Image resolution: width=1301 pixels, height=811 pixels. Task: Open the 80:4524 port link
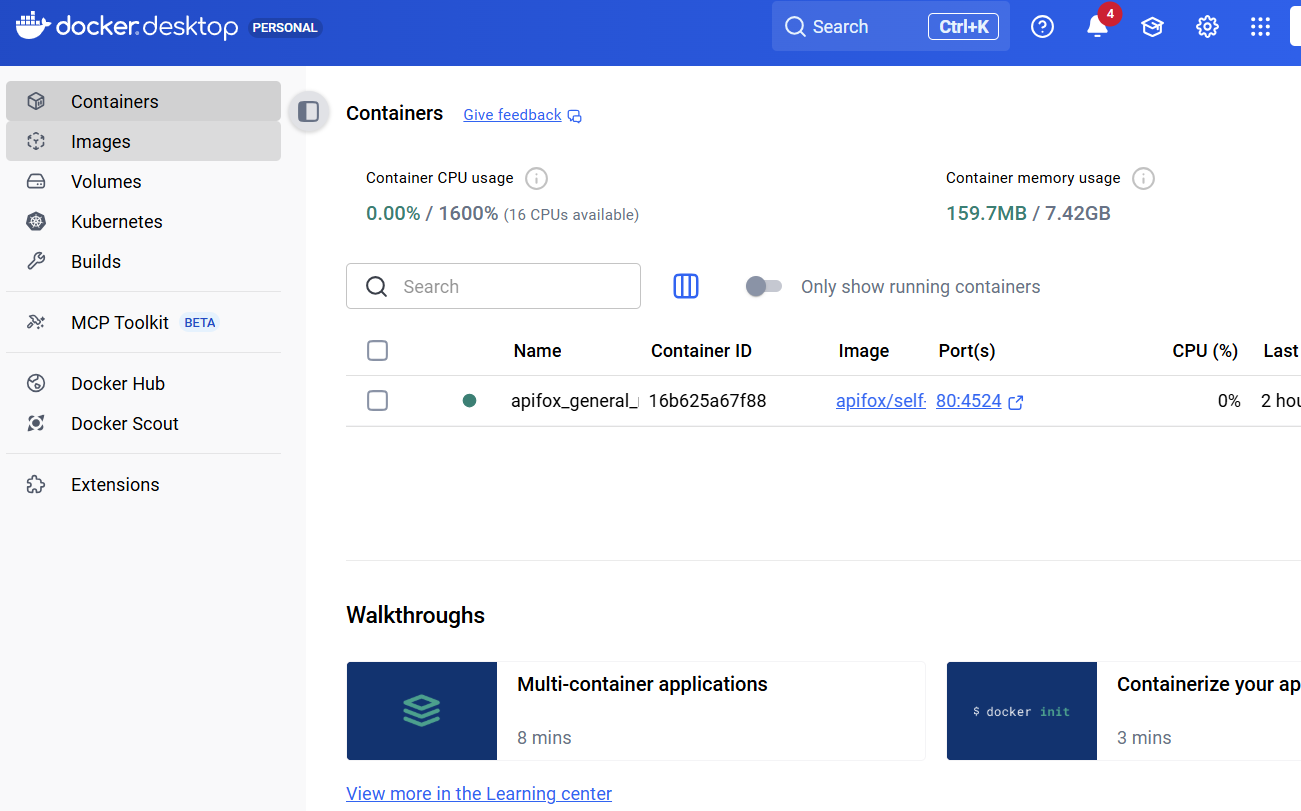[969, 401]
